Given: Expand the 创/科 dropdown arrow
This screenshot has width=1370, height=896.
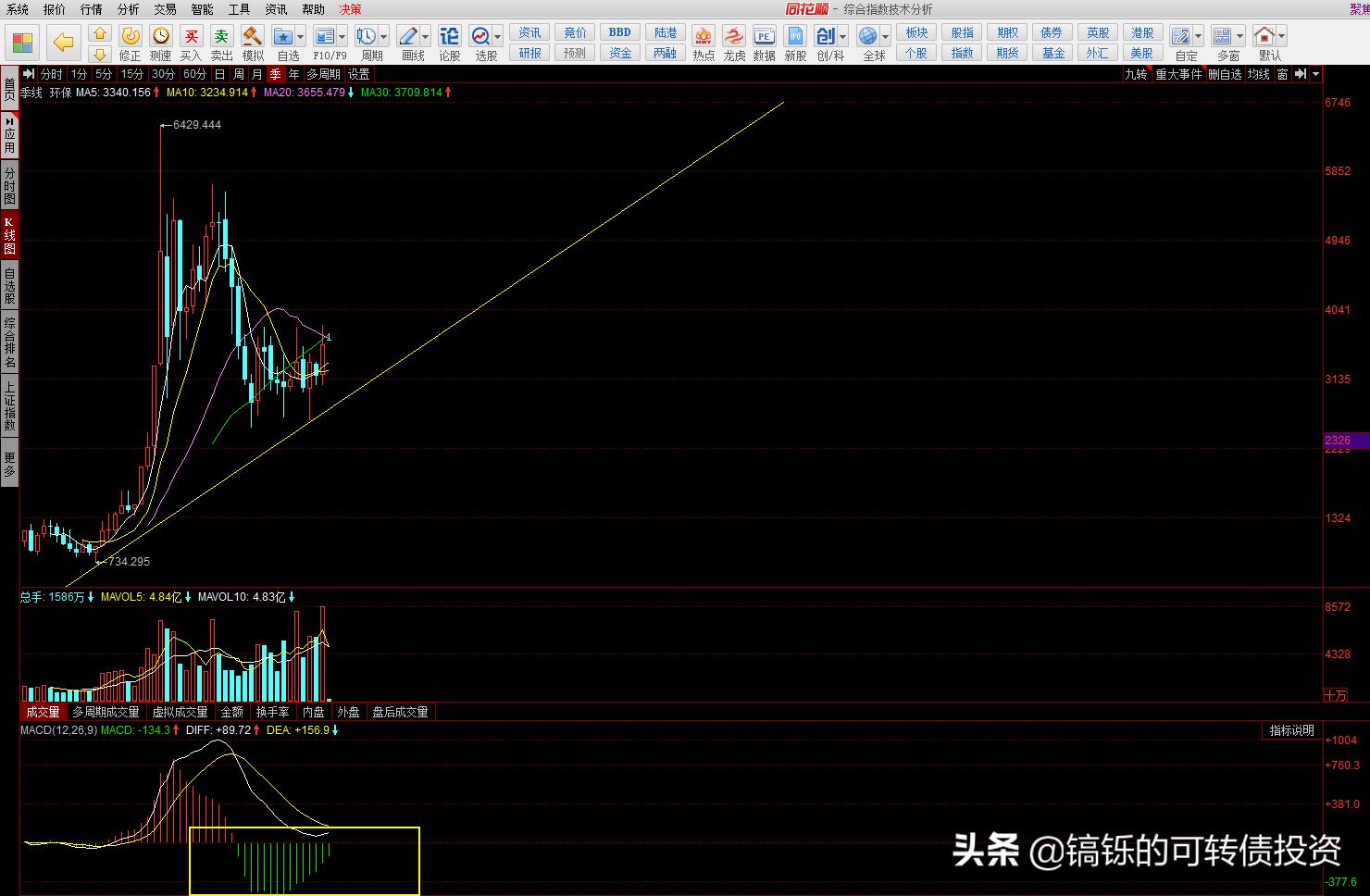Looking at the screenshot, I should (x=843, y=37).
